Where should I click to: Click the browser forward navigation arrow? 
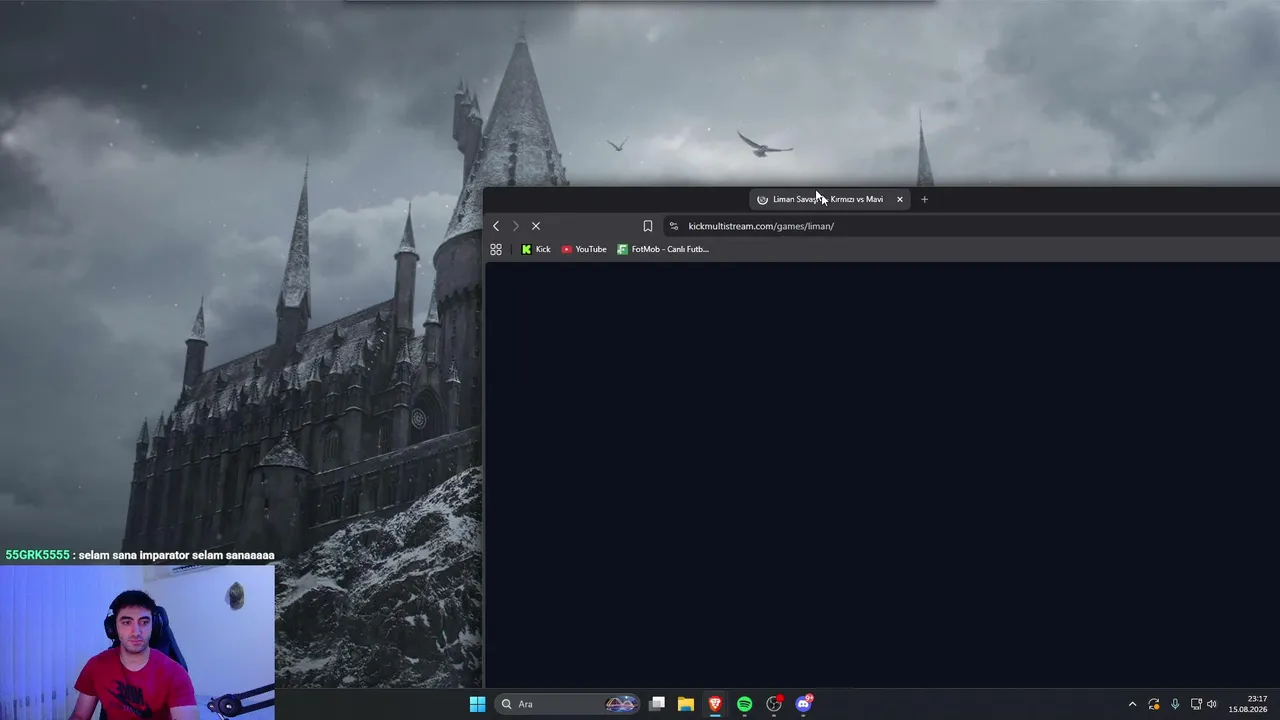(516, 226)
